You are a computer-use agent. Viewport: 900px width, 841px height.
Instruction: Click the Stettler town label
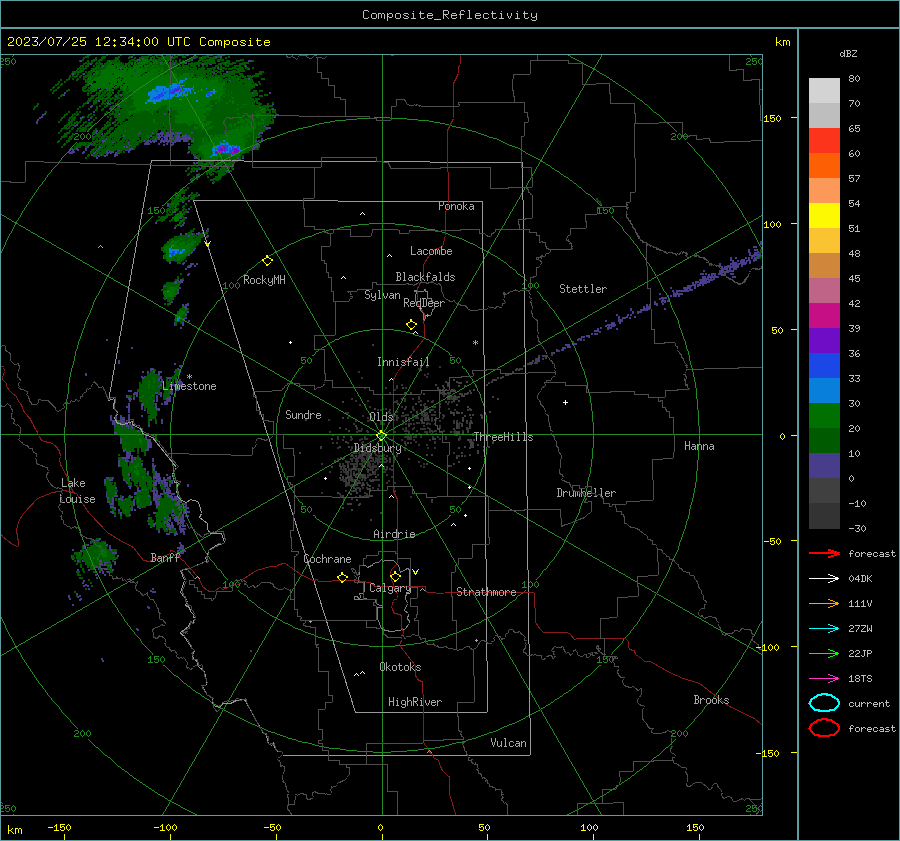583,289
